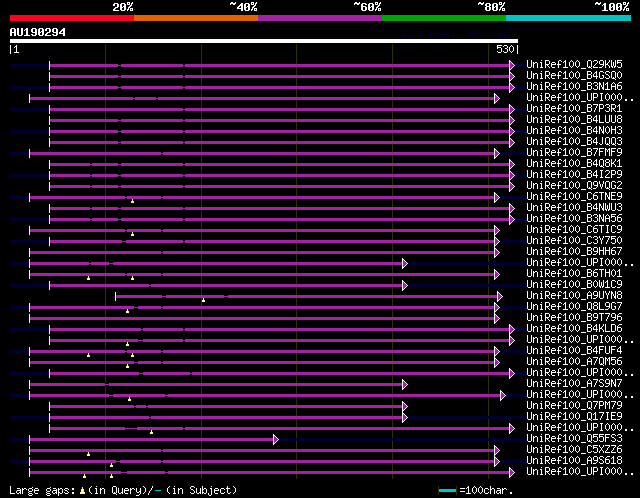
Task: Click the arrowhead ending the A7S9N7 alignment
Action: click(405, 385)
